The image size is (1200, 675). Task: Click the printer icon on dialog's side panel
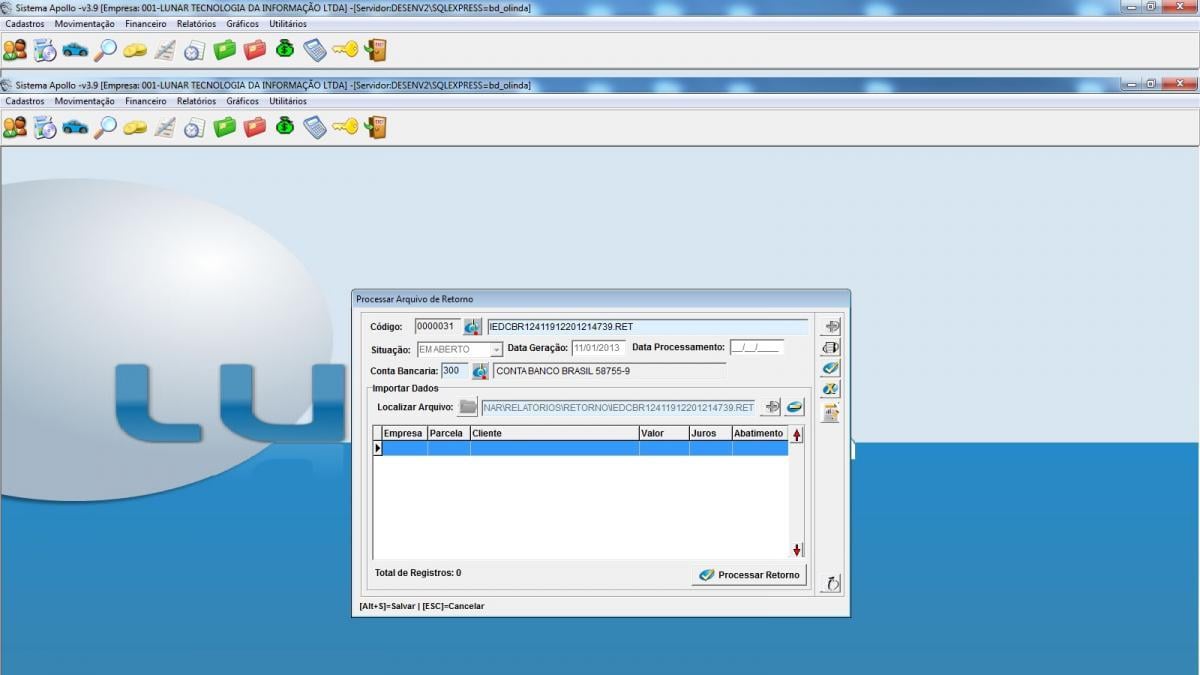830,347
